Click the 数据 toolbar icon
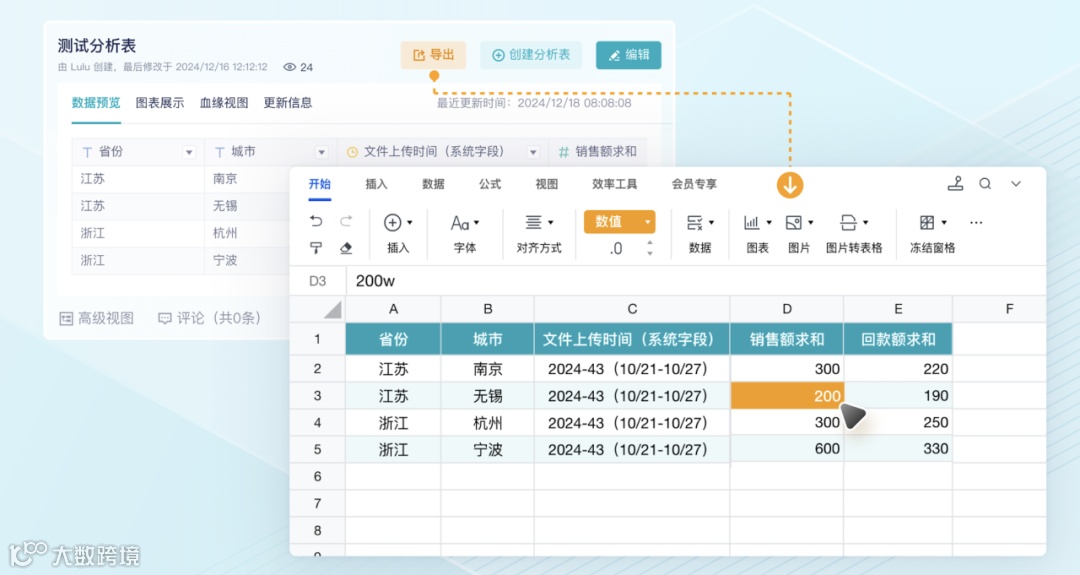The height and width of the screenshot is (575, 1080). point(694,222)
